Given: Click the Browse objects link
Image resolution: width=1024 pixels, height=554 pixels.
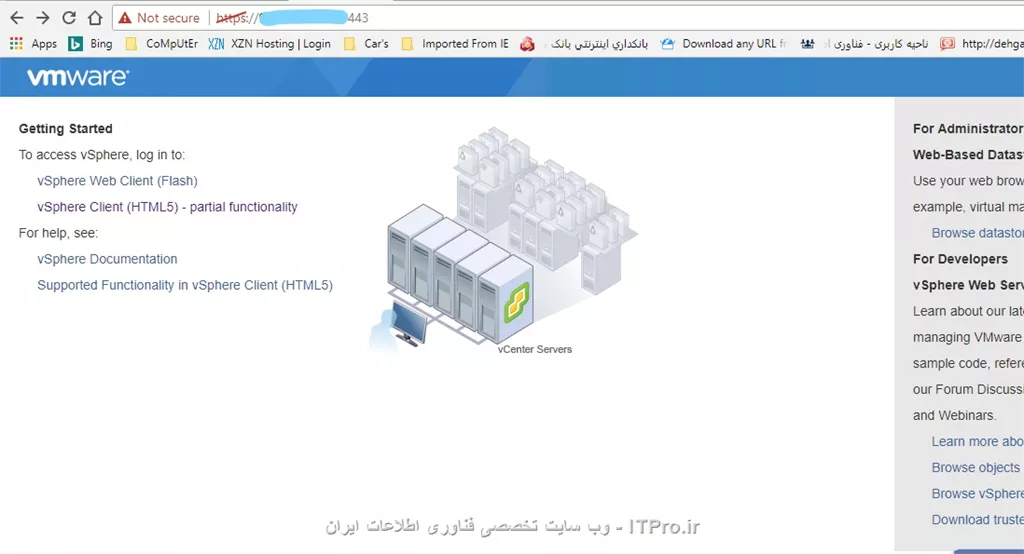Looking at the screenshot, I should [x=976, y=468].
